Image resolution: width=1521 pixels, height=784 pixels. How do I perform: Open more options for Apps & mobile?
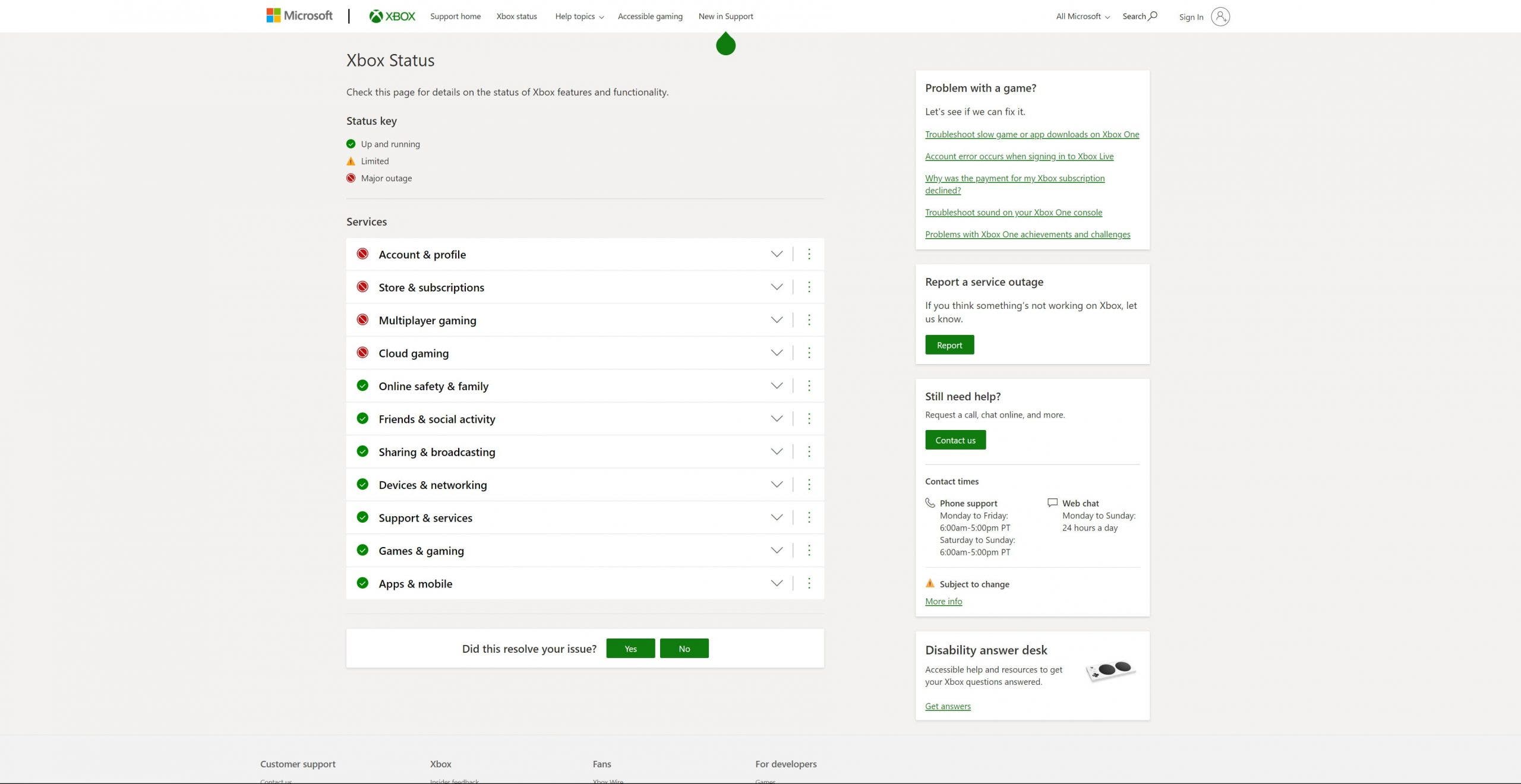[x=809, y=583]
